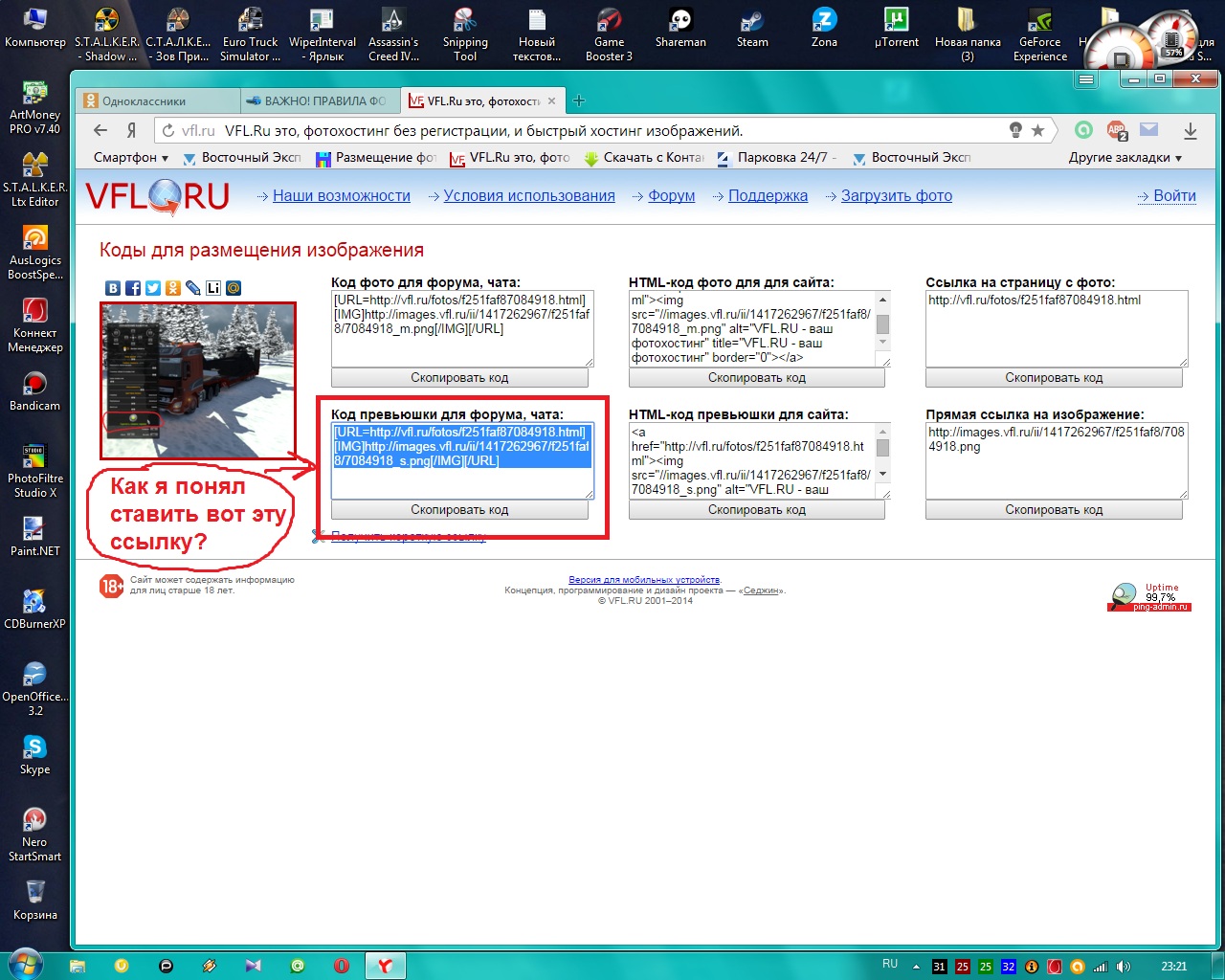Switch to the Одноклассники tab
Image resolution: width=1225 pixels, height=980 pixels.
click(x=158, y=100)
